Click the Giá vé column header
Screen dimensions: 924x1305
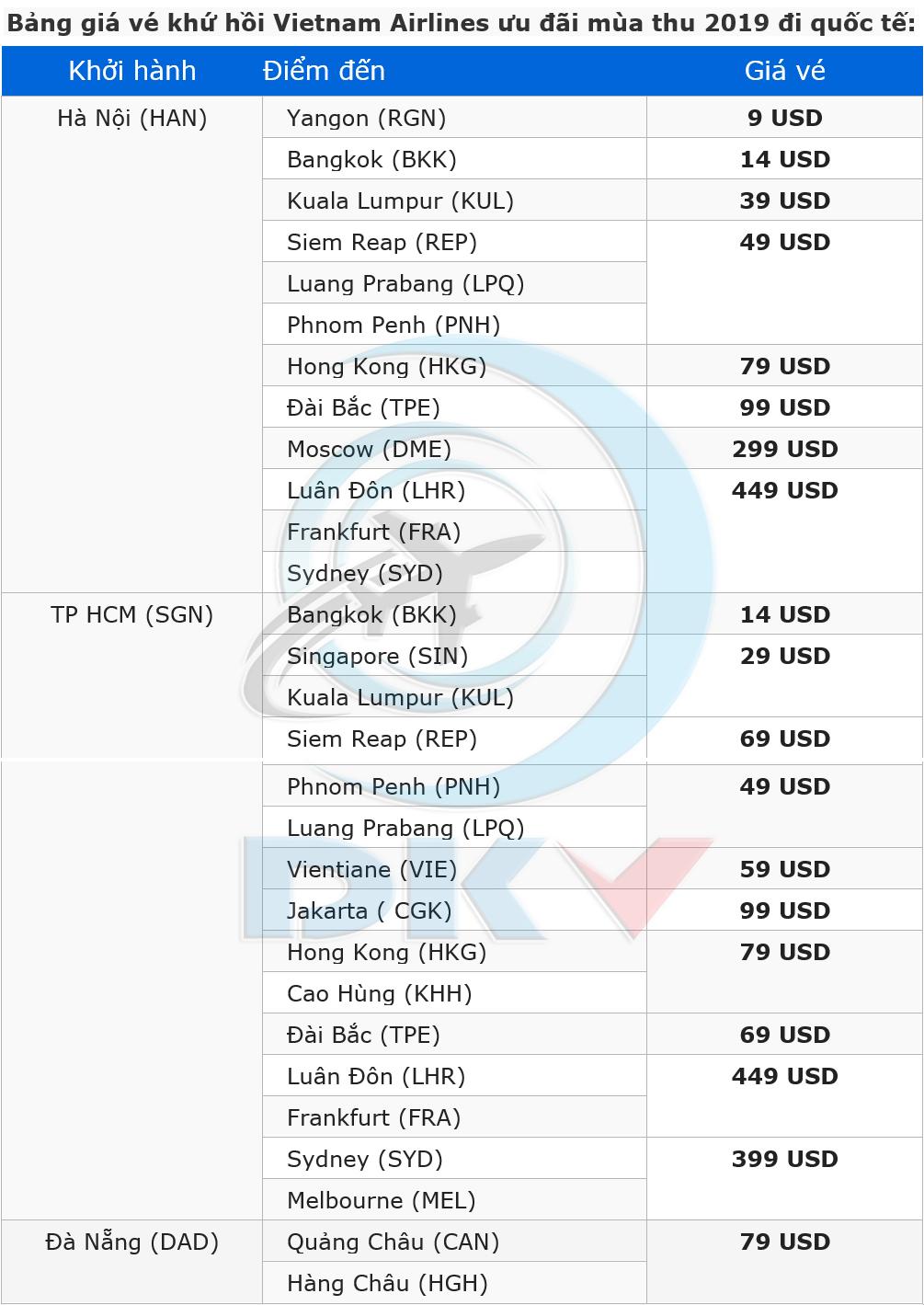(x=784, y=71)
